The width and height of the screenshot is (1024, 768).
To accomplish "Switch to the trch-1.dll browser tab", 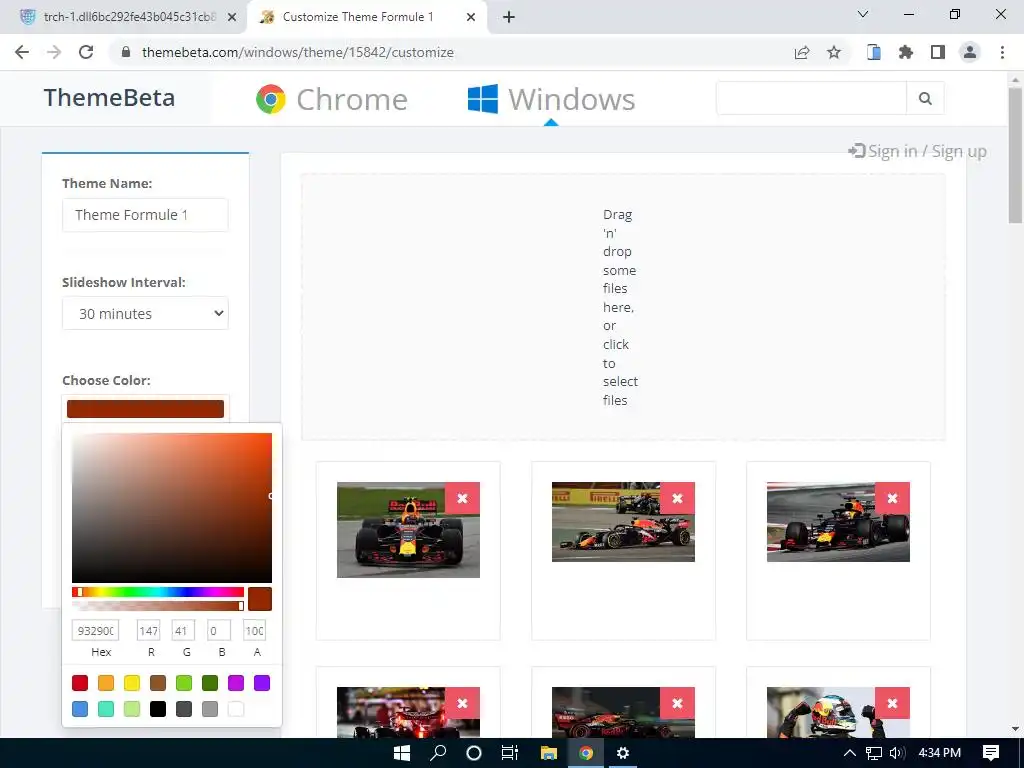I will click(x=124, y=17).
